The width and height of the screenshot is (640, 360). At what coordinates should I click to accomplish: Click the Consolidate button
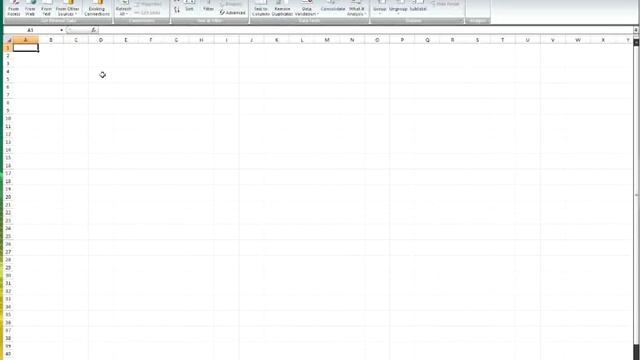coord(333,6)
